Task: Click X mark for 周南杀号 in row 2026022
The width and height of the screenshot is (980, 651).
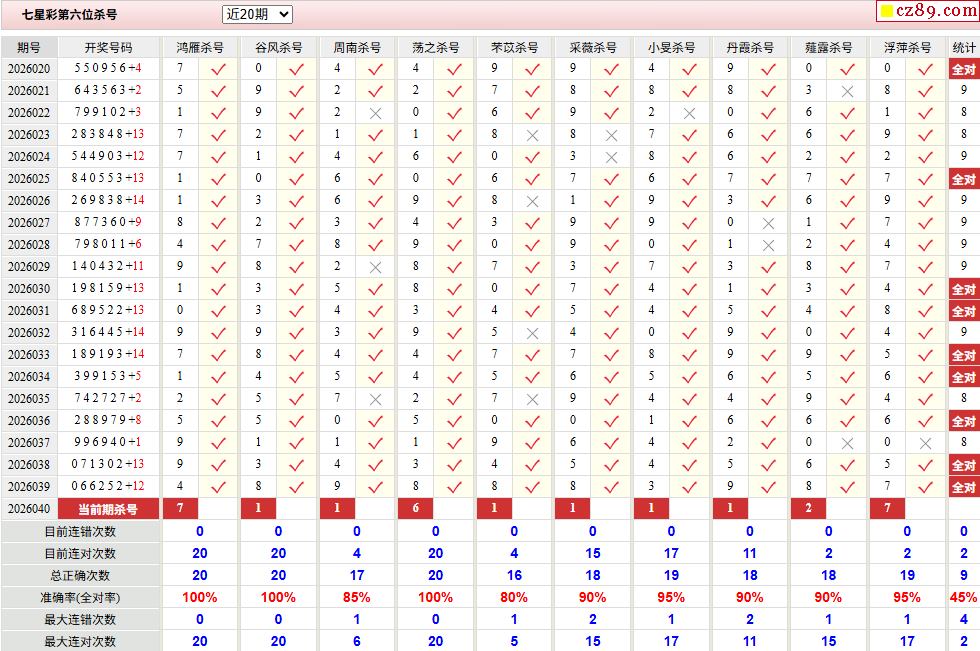Action: click(x=375, y=114)
